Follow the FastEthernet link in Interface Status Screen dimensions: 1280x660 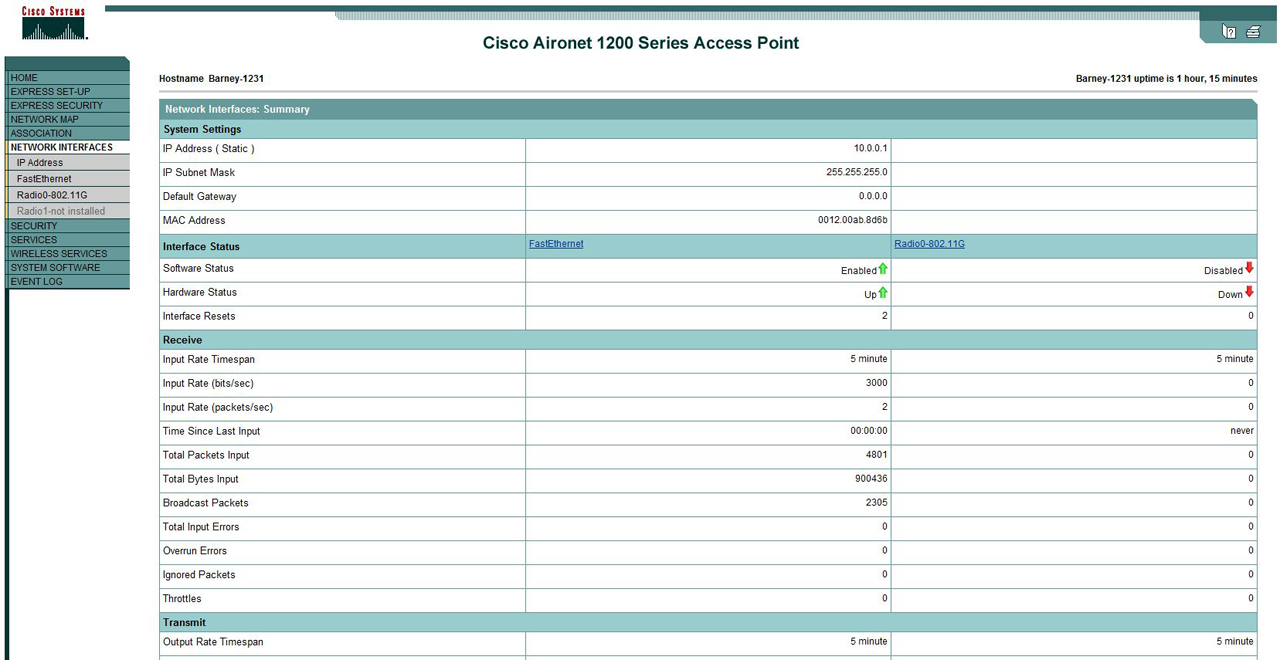click(556, 244)
